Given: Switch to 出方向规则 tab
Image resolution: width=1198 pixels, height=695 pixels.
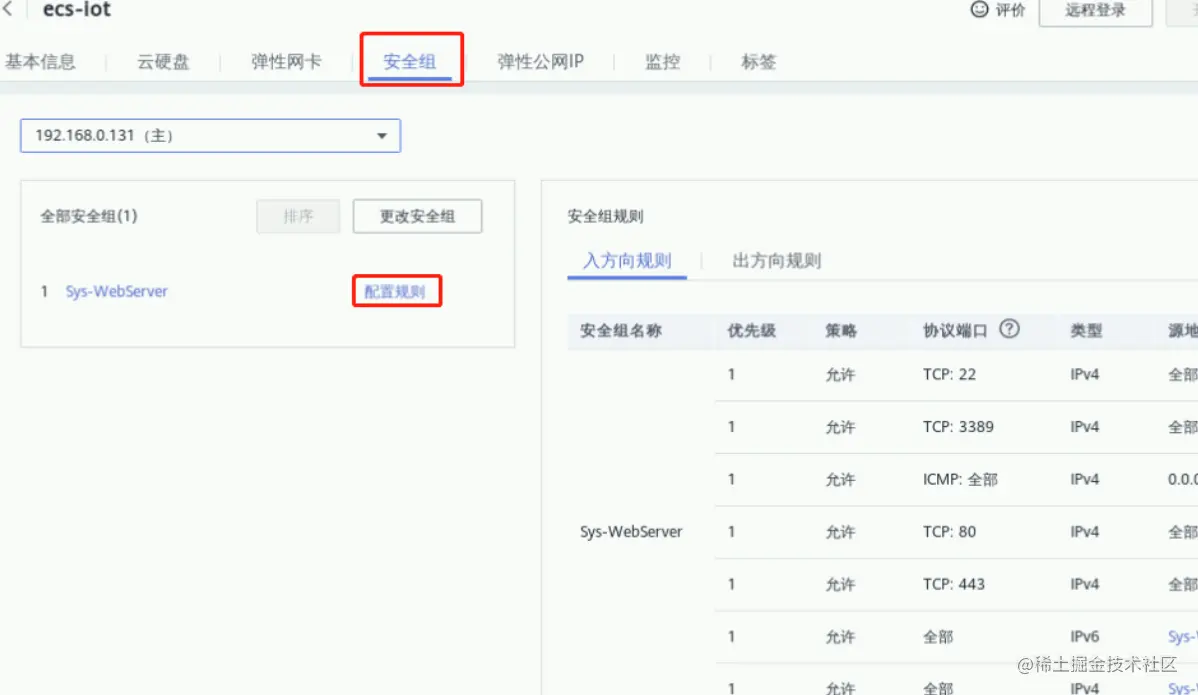Looking at the screenshot, I should click(776, 261).
